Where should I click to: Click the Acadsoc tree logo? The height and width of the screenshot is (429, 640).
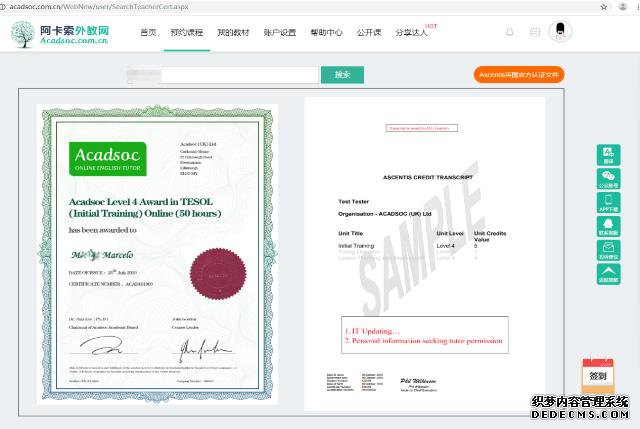tap(23, 34)
